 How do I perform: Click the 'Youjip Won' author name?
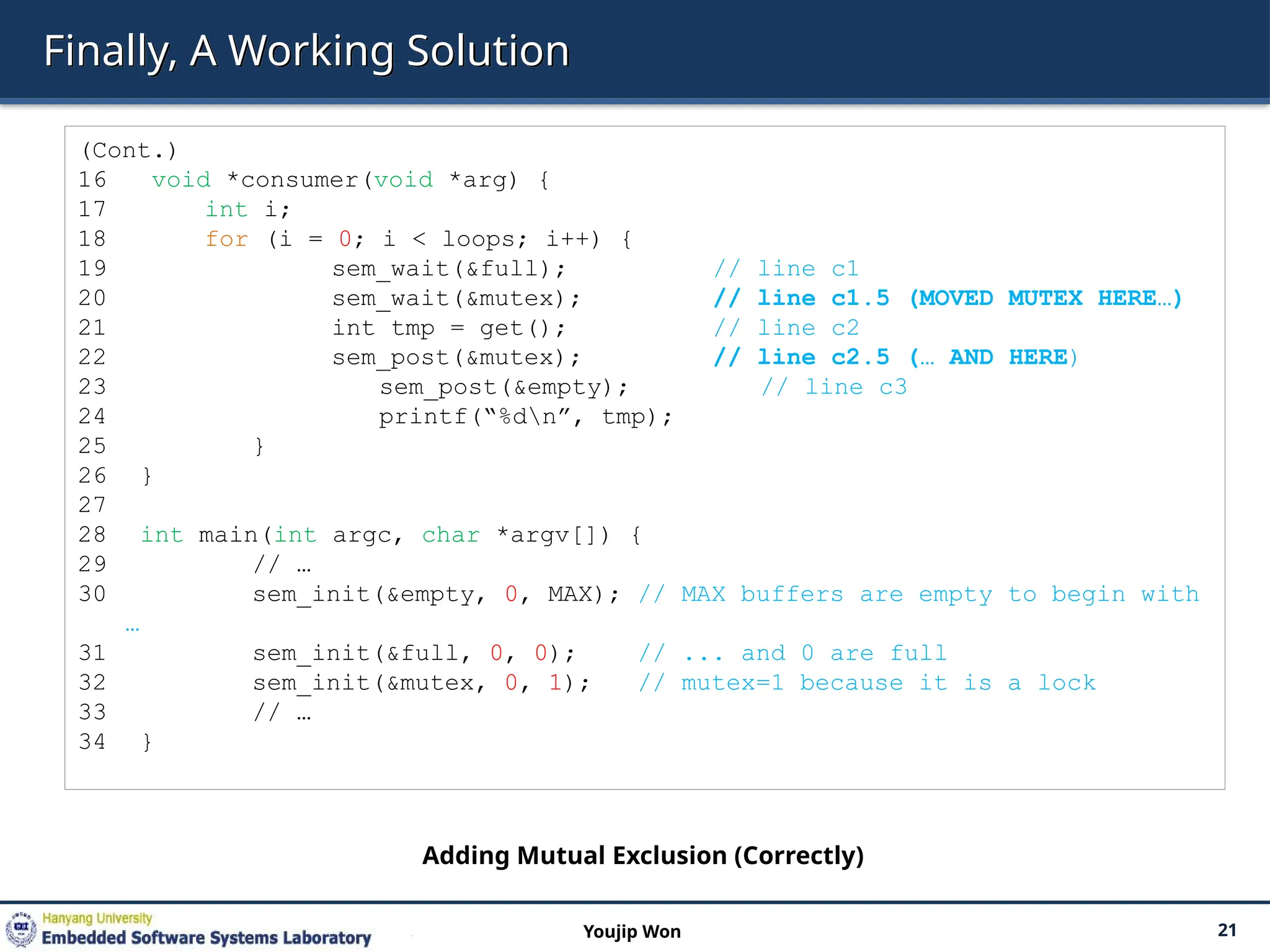631,932
